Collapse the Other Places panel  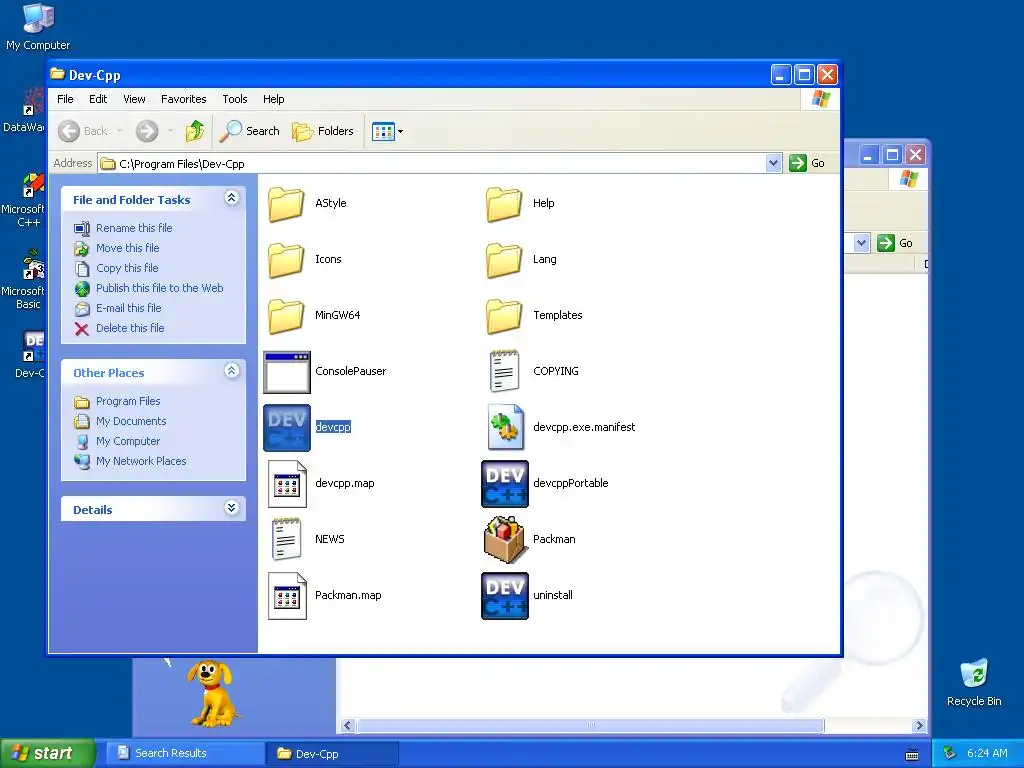[x=232, y=371]
